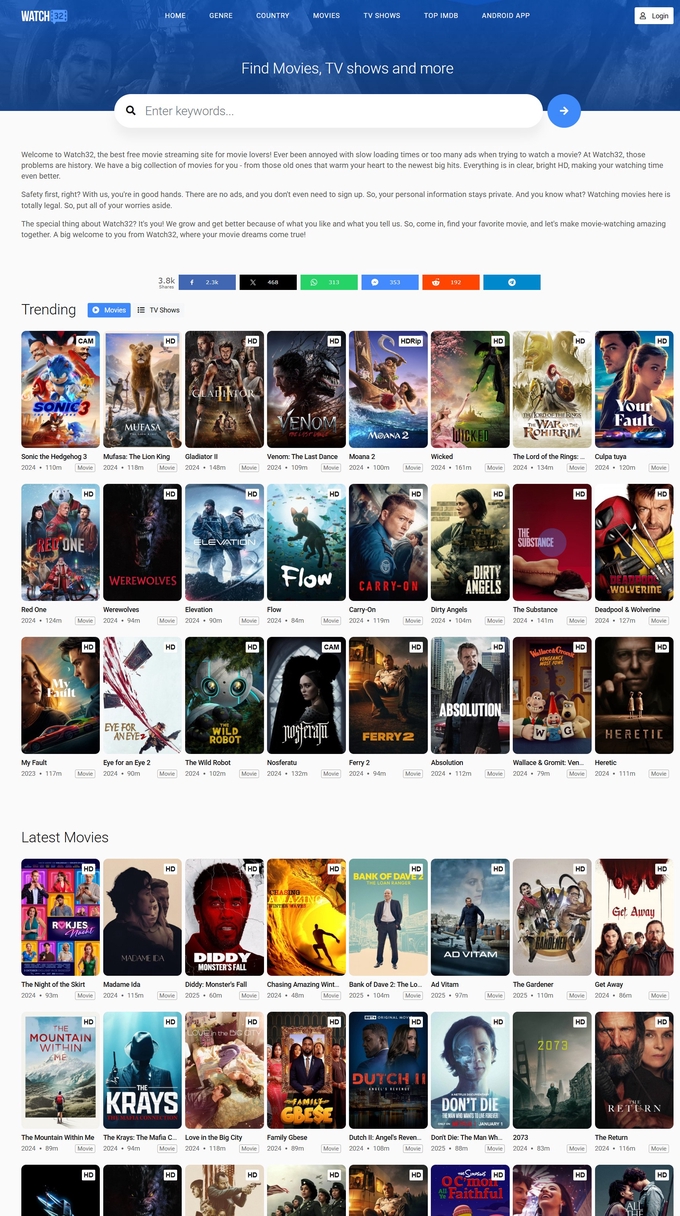Open the Login button
The height and width of the screenshot is (1216, 680).
click(654, 16)
